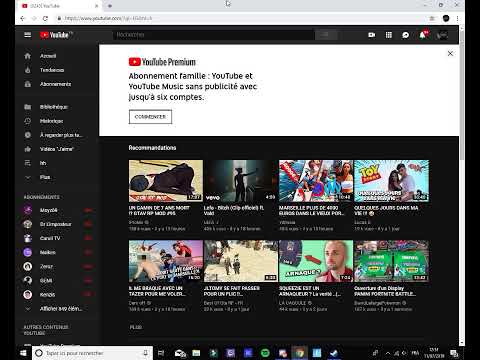Open the Toy Story 'QUELQUES JOURS' thumbnail
Screen dimensions: 480x360
(x=391, y=181)
